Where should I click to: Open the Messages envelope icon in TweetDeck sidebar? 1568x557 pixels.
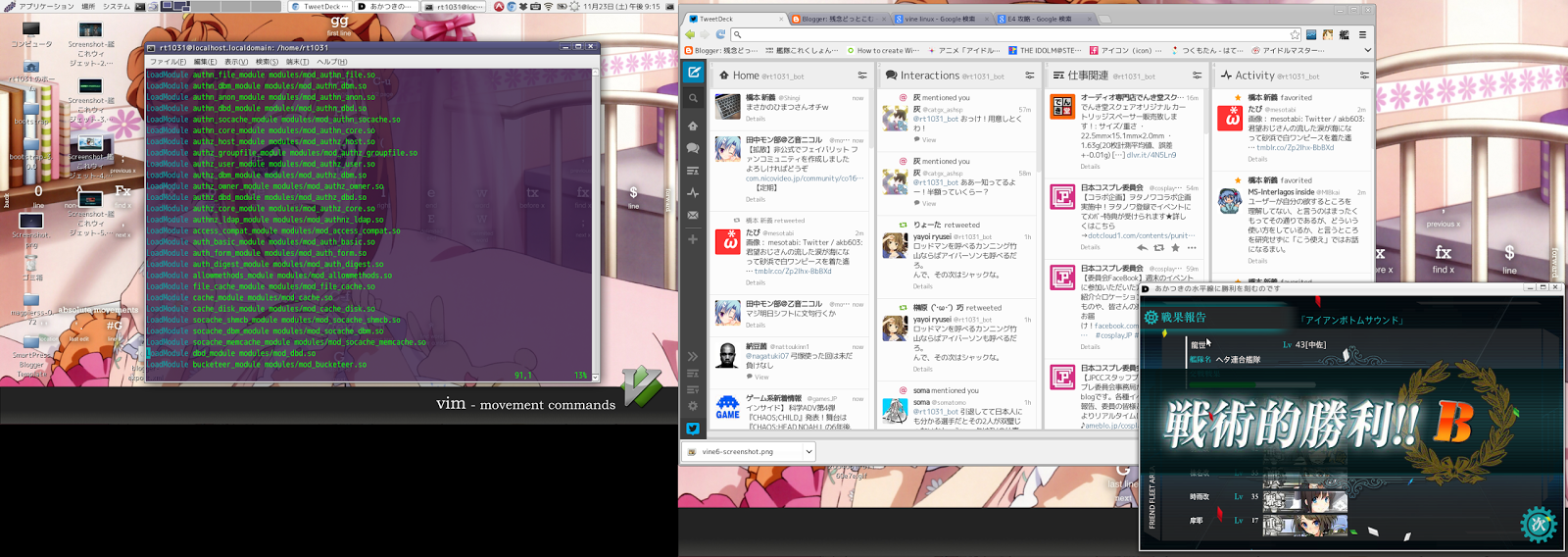pyautogui.click(x=693, y=215)
